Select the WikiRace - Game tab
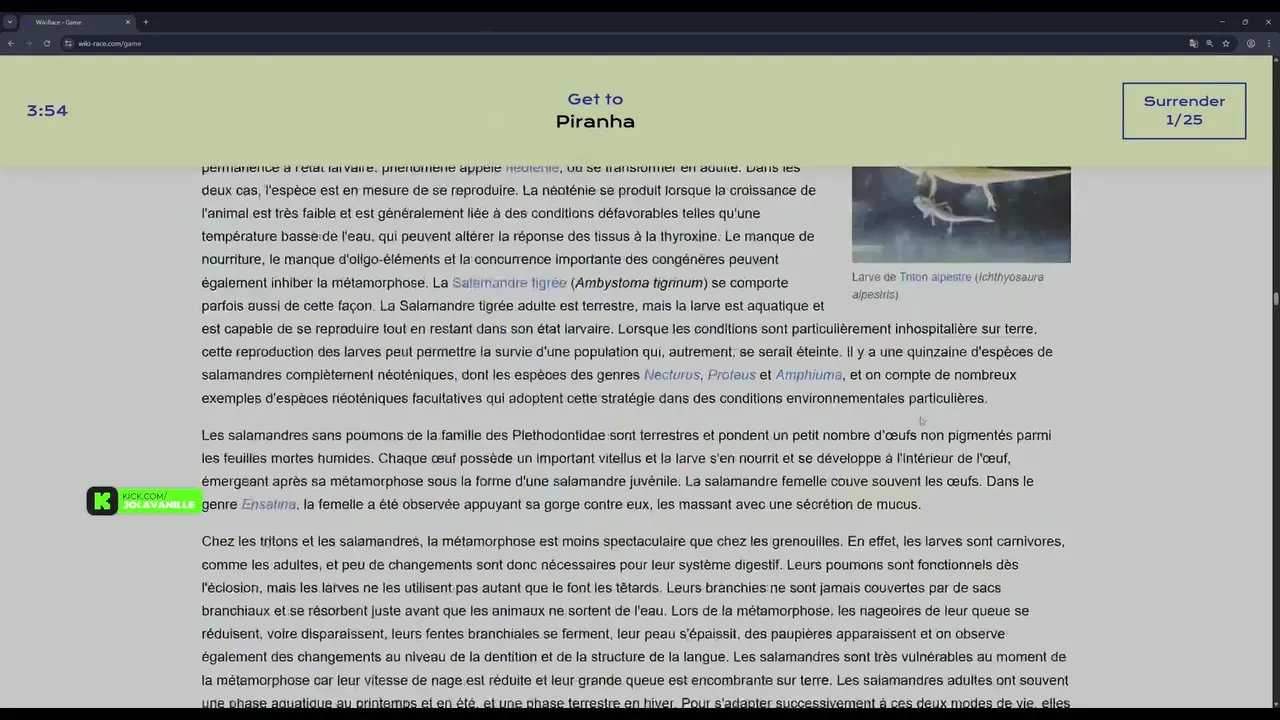 pyautogui.click(x=78, y=22)
